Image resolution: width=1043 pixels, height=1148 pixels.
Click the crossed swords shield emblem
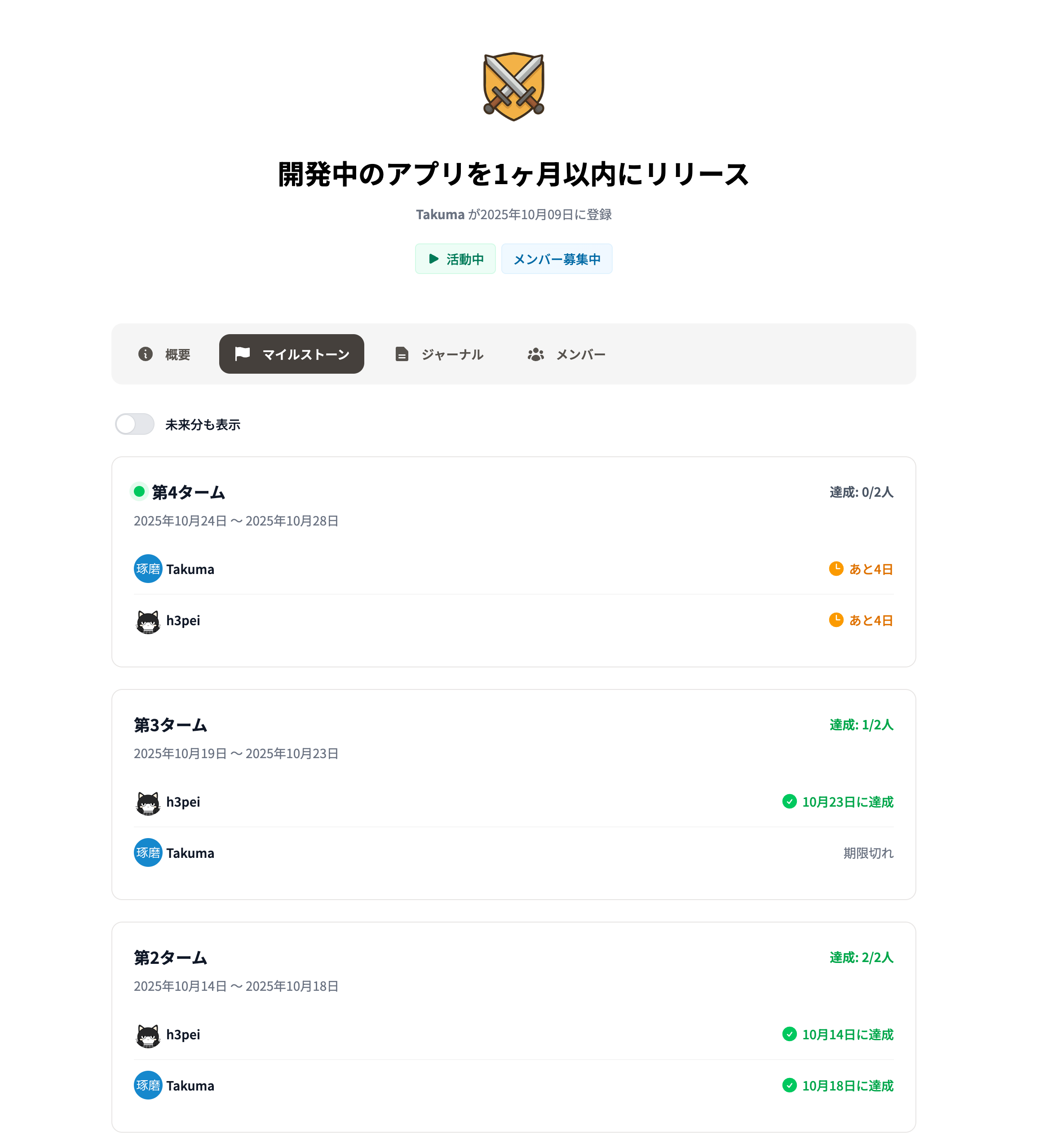(x=513, y=86)
